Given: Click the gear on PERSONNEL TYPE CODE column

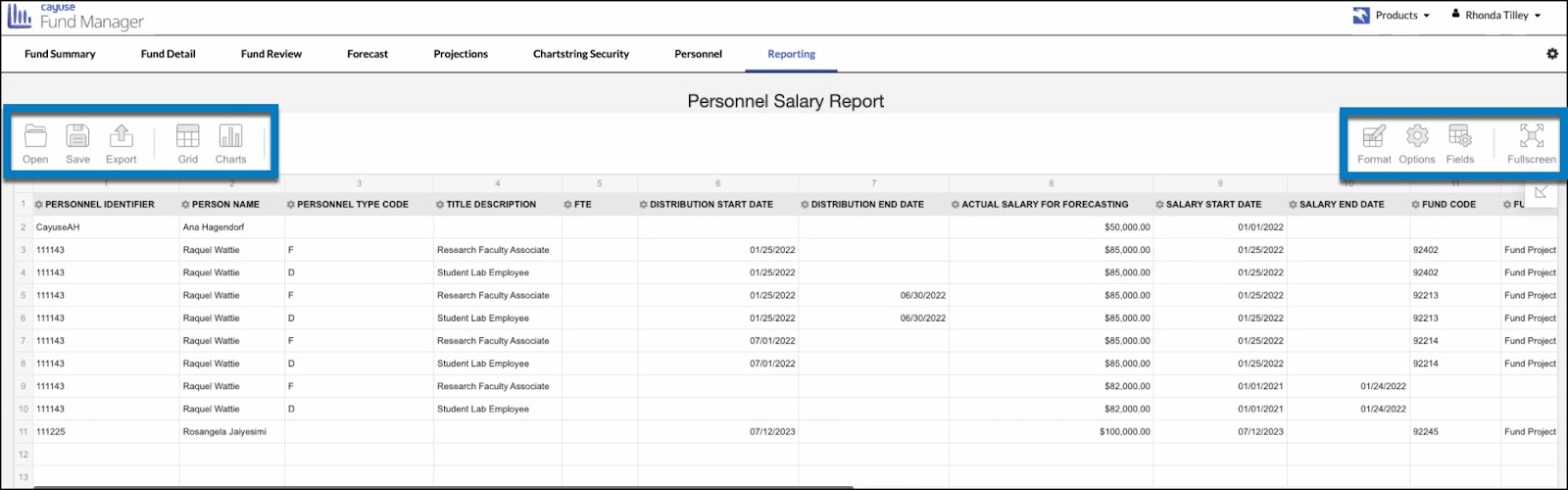Looking at the screenshot, I should pyautogui.click(x=290, y=205).
